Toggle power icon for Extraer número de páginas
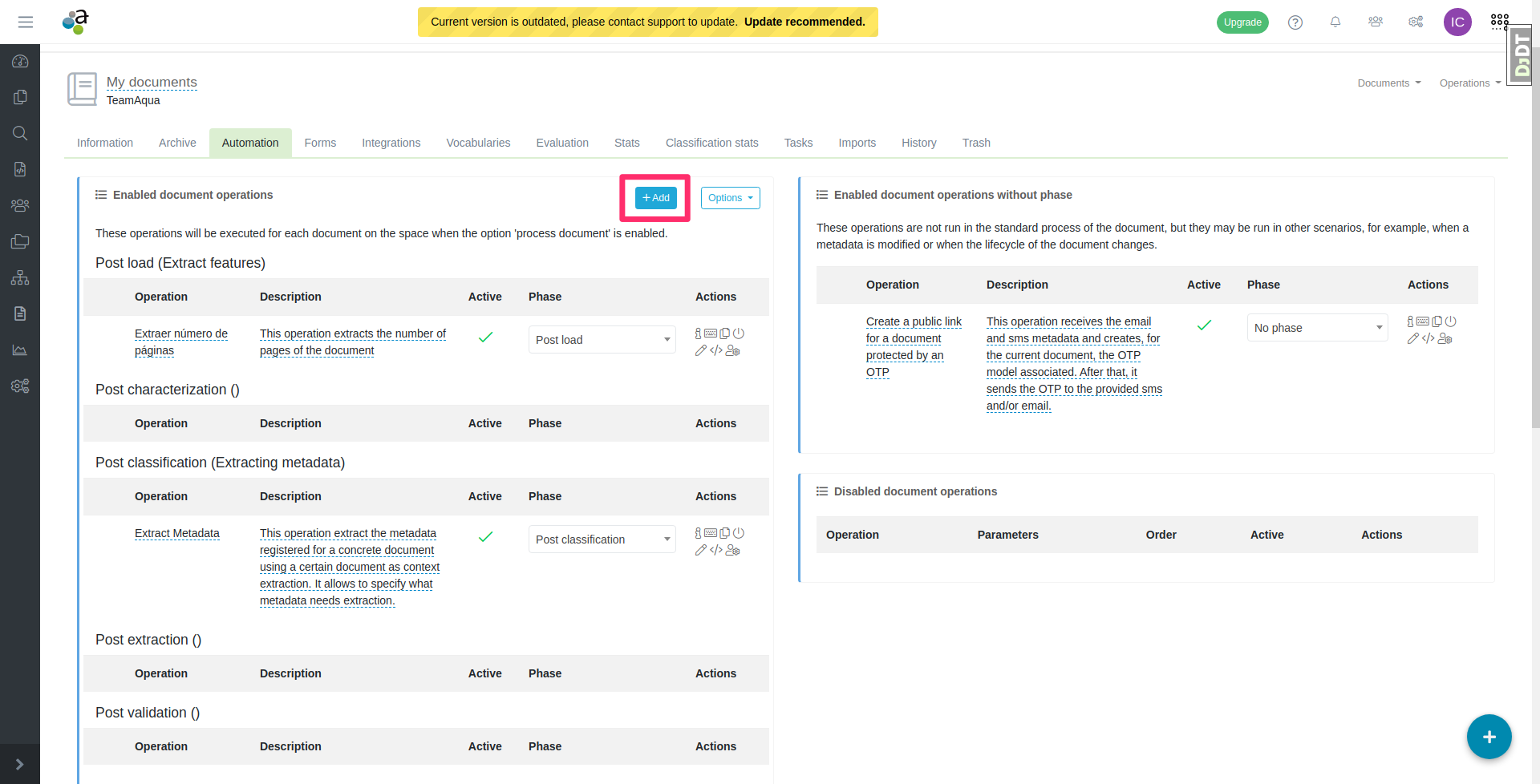 tap(739, 333)
